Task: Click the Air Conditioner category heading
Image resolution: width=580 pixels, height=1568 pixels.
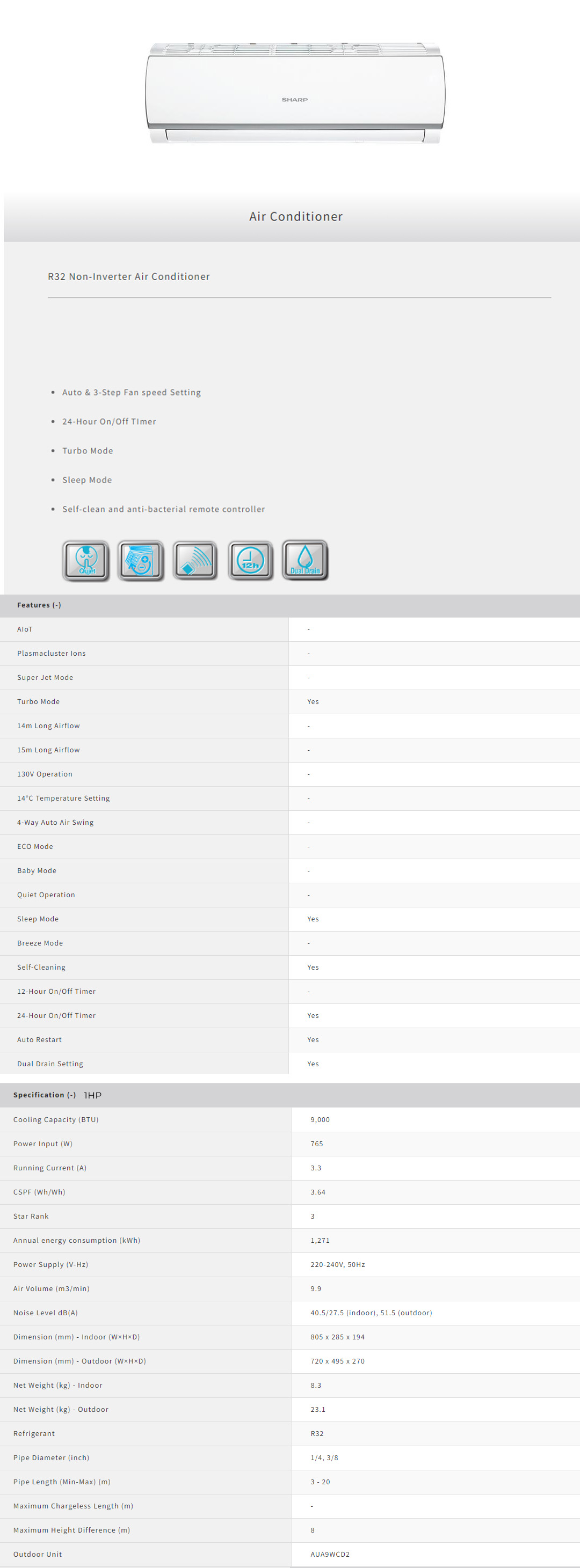Action: (295, 217)
